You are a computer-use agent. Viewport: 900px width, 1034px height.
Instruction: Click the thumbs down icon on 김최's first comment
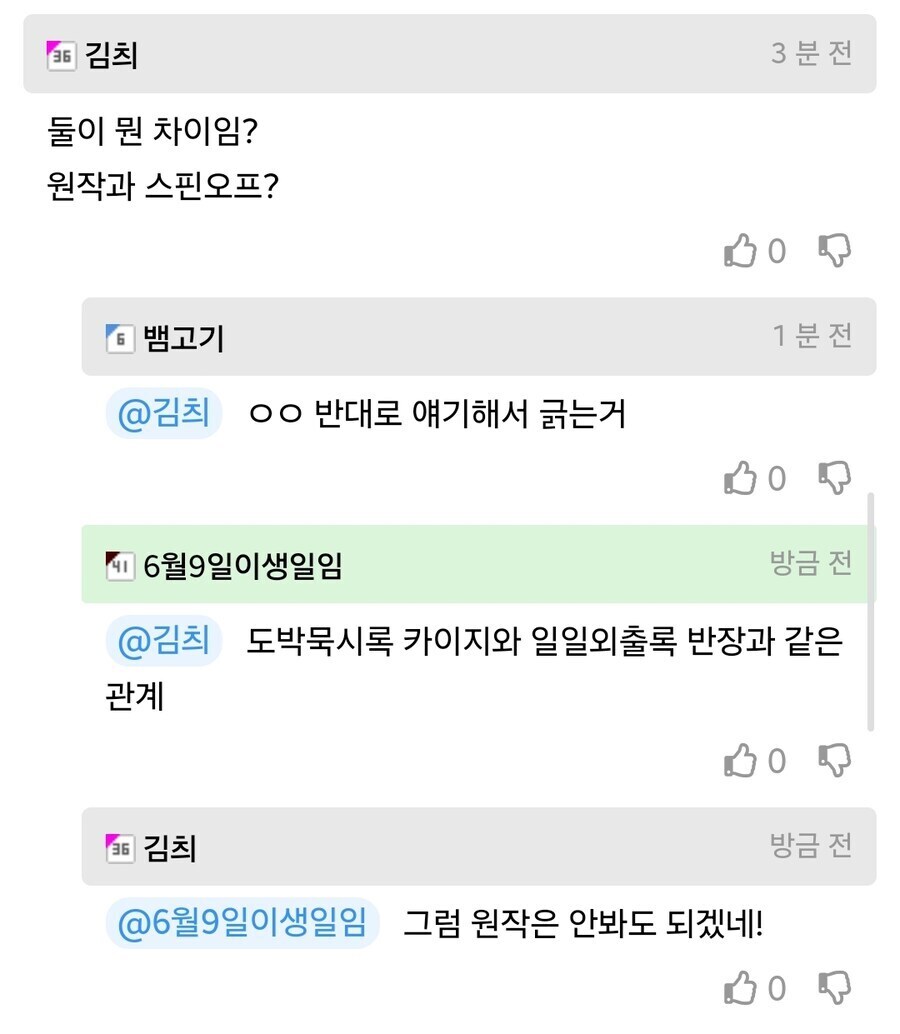836,252
